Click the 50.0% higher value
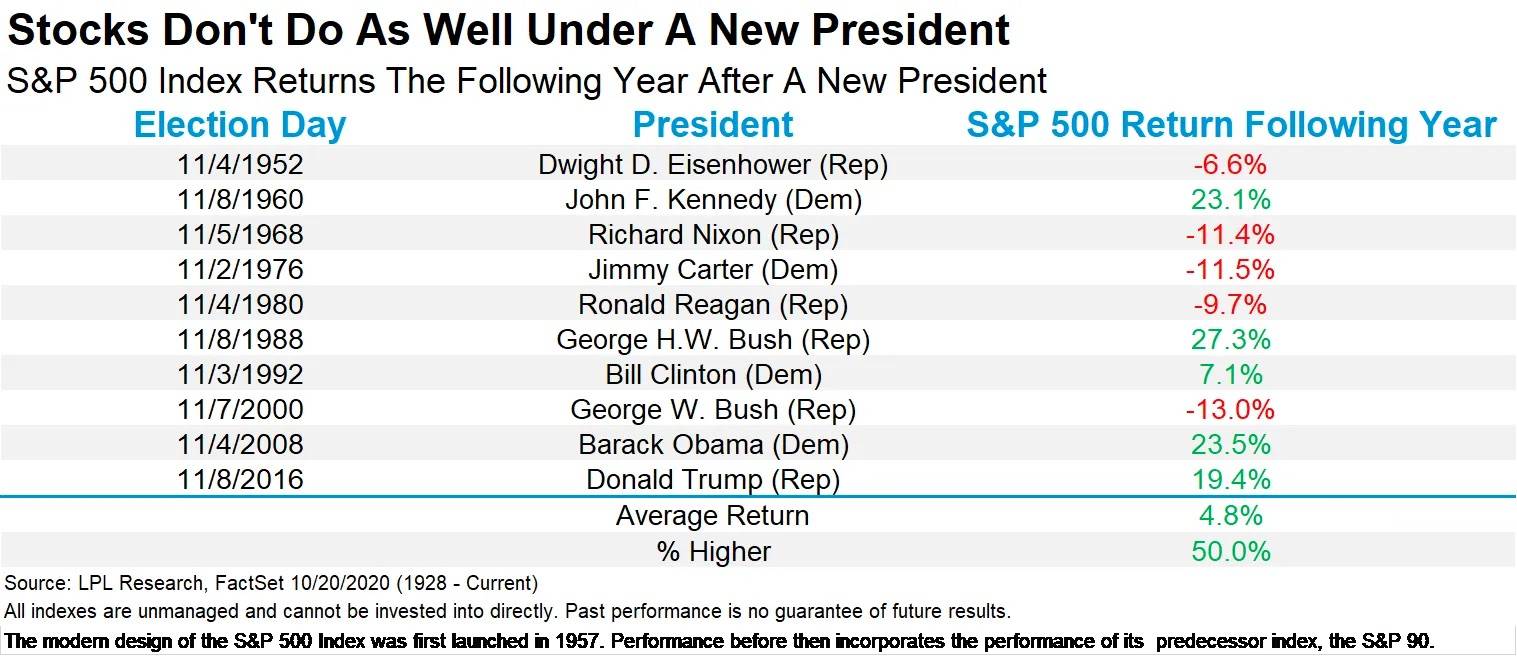 pos(1231,551)
